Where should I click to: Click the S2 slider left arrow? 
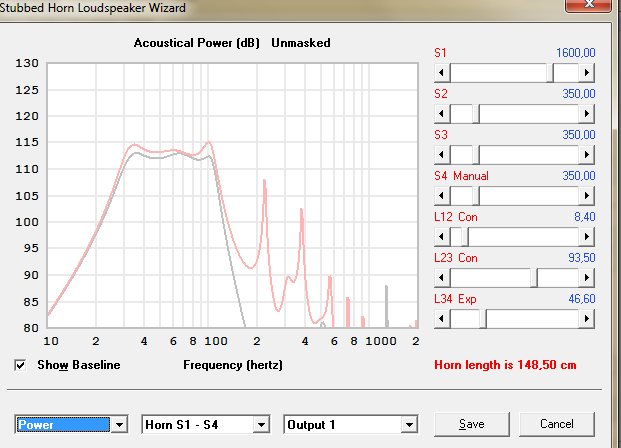442,114
